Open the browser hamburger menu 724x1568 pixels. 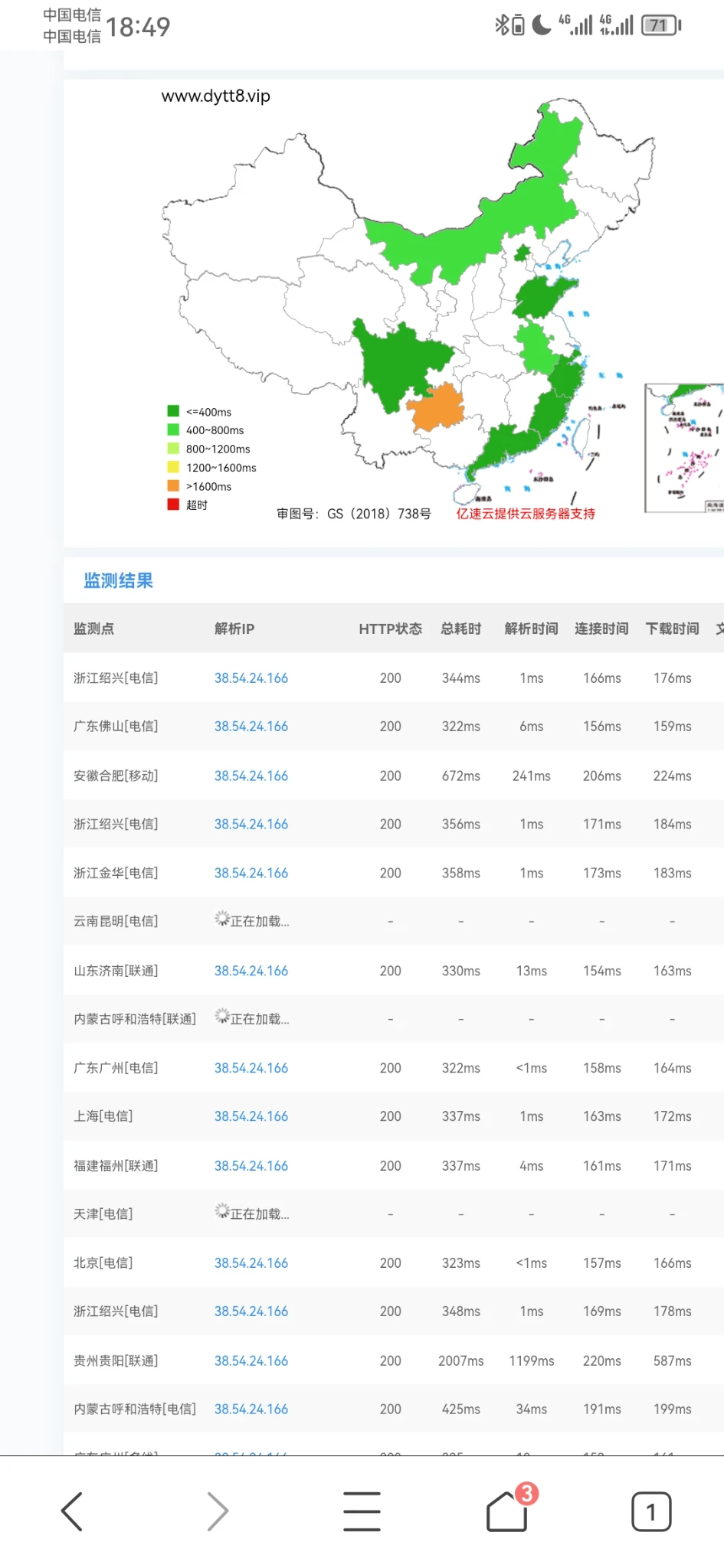(362, 1511)
